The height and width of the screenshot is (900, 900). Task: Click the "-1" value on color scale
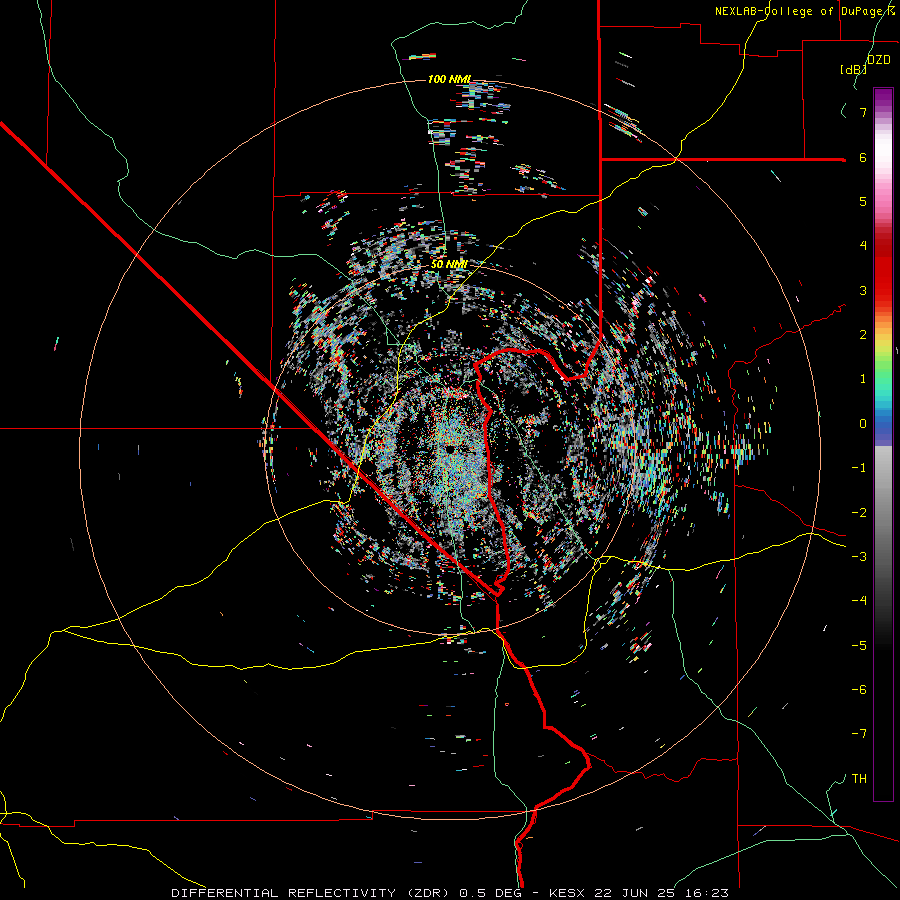pyautogui.click(x=859, y=468)
